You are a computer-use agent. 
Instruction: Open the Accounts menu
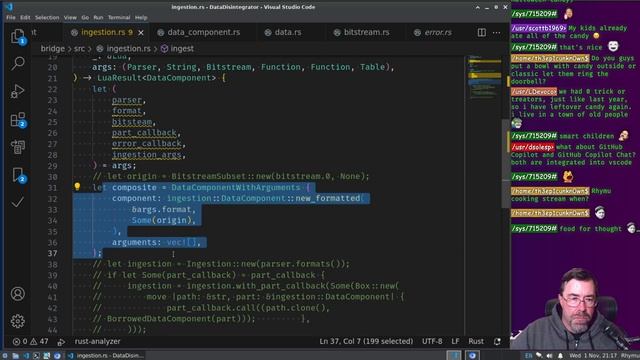coord(18,294)
